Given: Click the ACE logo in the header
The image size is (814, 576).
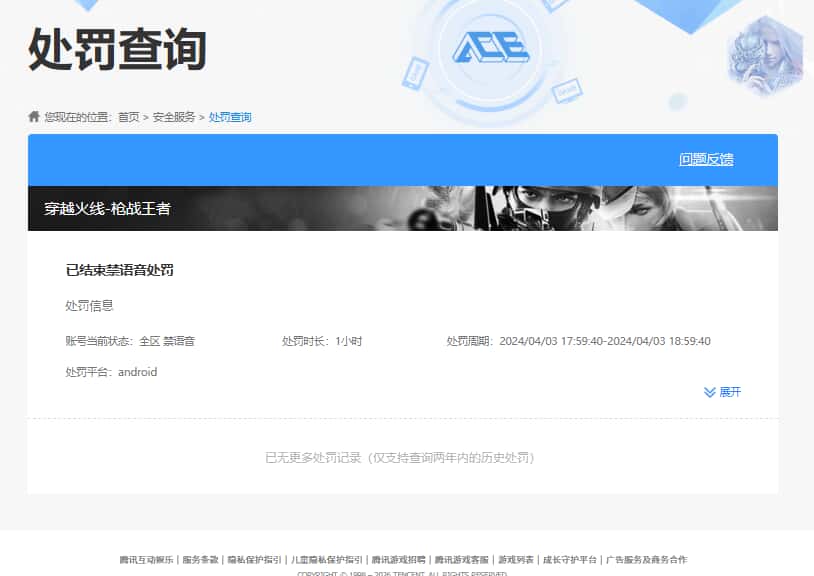Looking at the screenshot, I should pos(491,48).
